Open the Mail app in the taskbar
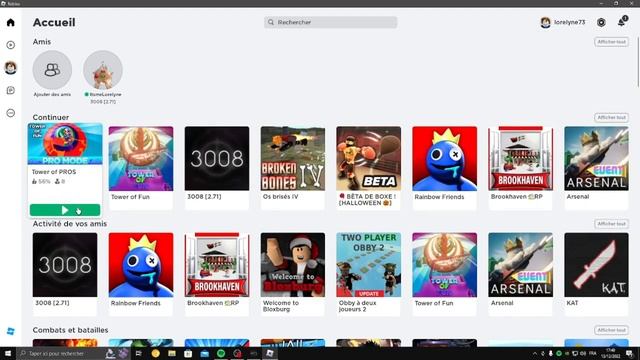Image resolution: width=640 pixels, height=360 pixels. tap(204, 353)
